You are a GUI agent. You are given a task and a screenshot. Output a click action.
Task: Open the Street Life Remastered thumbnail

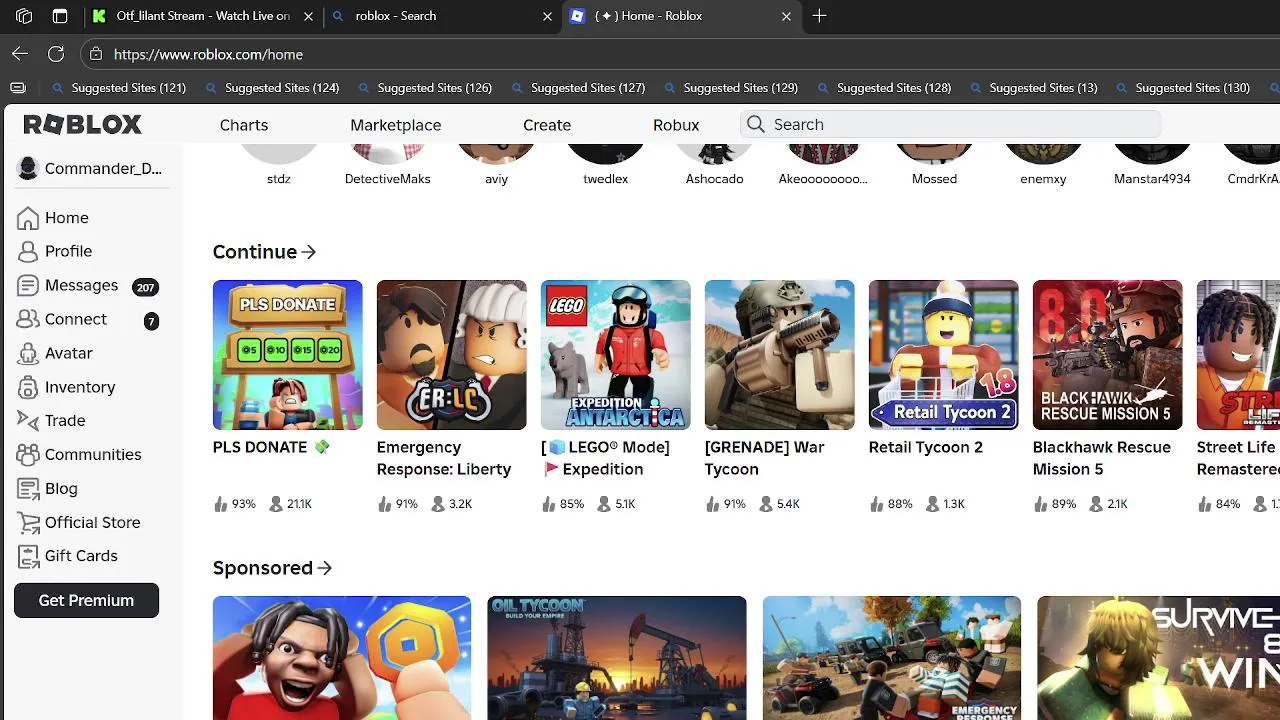[1238, 355]
